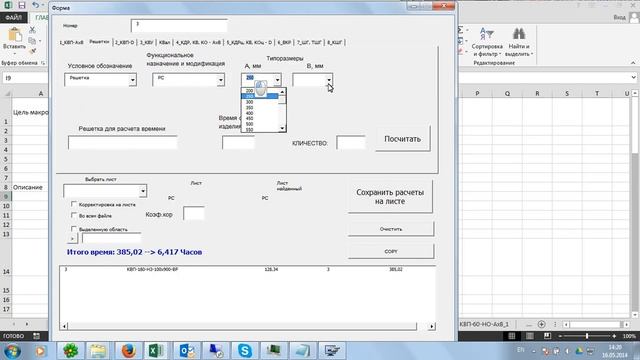The width and height of the screenshot is (640, 360).
Task: Open Skype from the taskbar
Action: point(245,350)
